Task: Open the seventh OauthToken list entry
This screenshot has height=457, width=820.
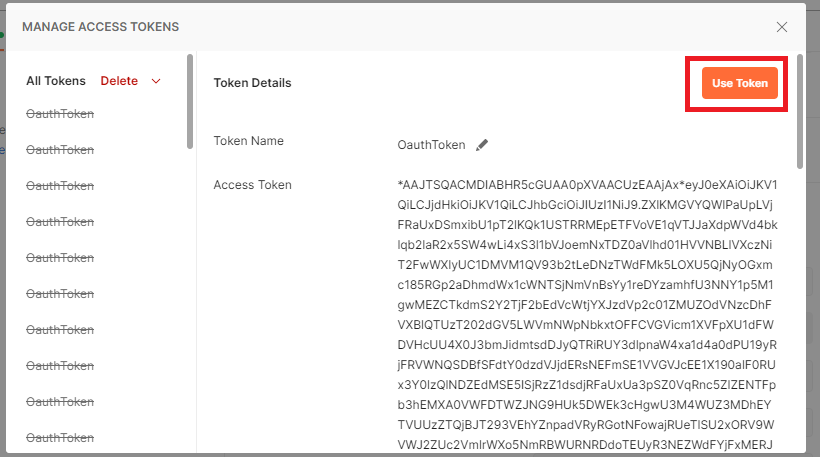Action: pyautogui.click(x=60, y=330)
